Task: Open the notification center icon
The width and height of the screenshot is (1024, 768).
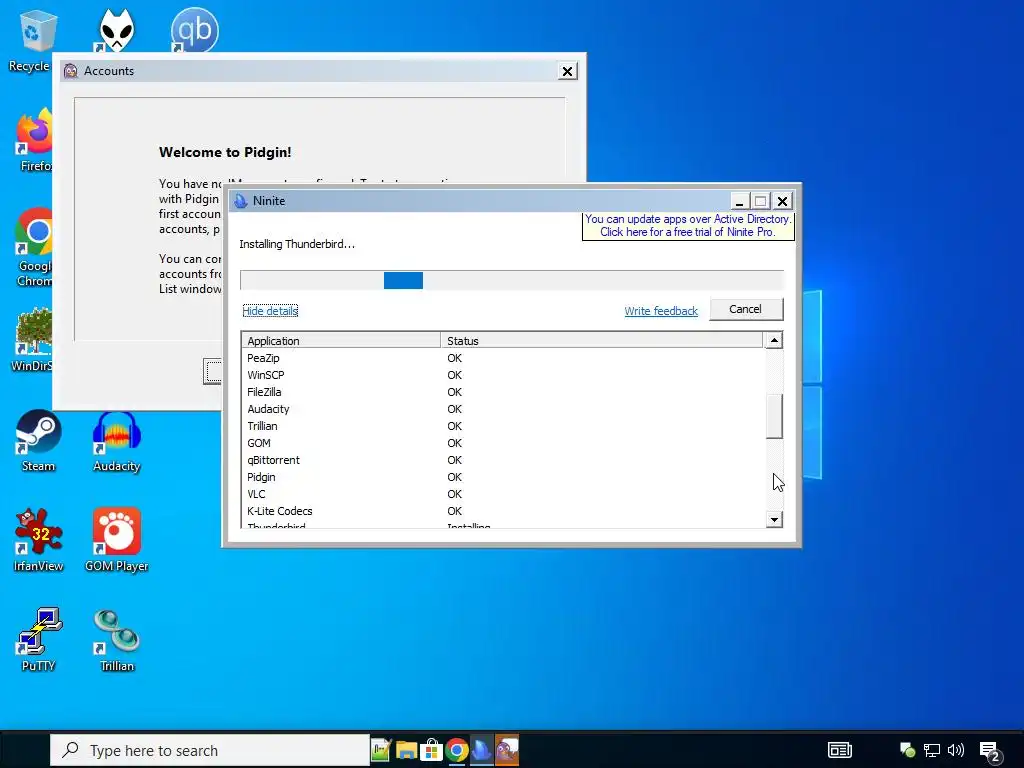Action: tap(990, 752)
